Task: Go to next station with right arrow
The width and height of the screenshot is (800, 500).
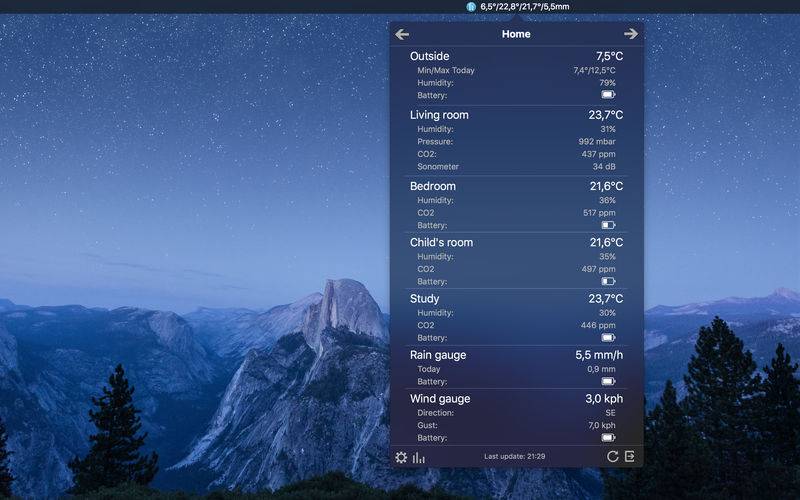Action: pyautogui.click(x=631, y=34)
